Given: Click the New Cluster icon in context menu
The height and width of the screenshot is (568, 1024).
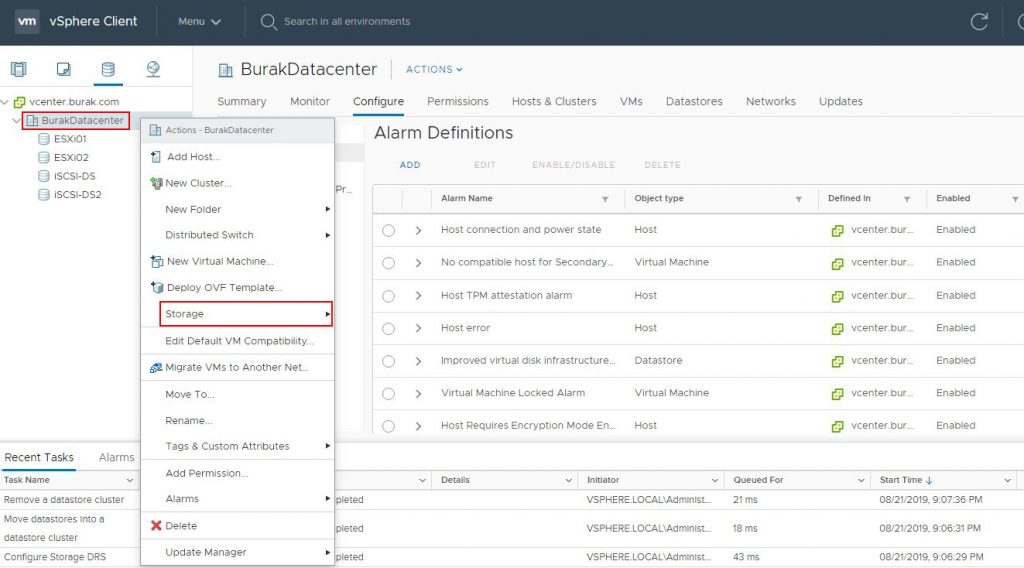Looking at the screenshot, I should (156, 183).
